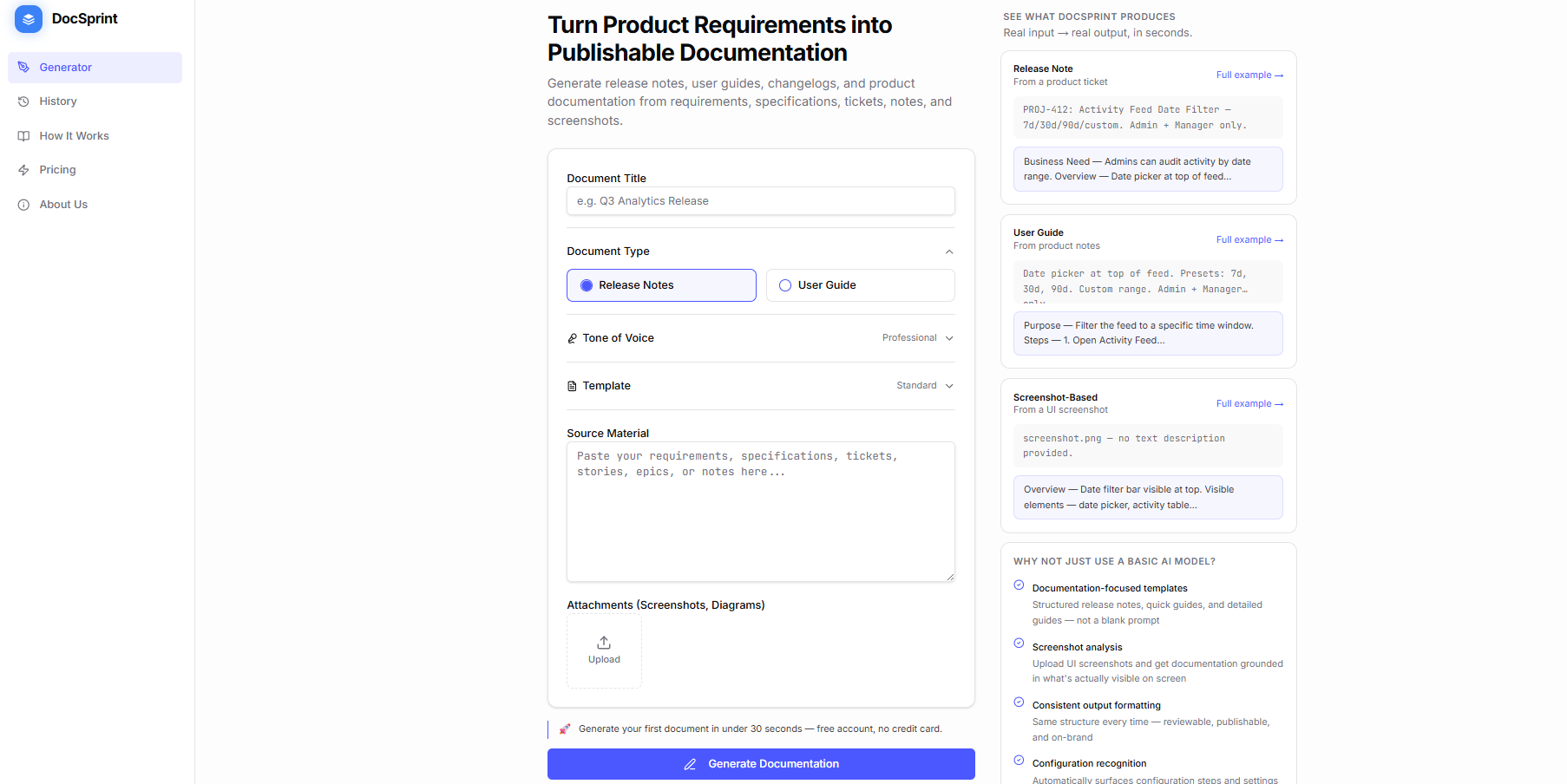Open Generator in the sidebar
Screen dimensions: 1567x784
95,68
